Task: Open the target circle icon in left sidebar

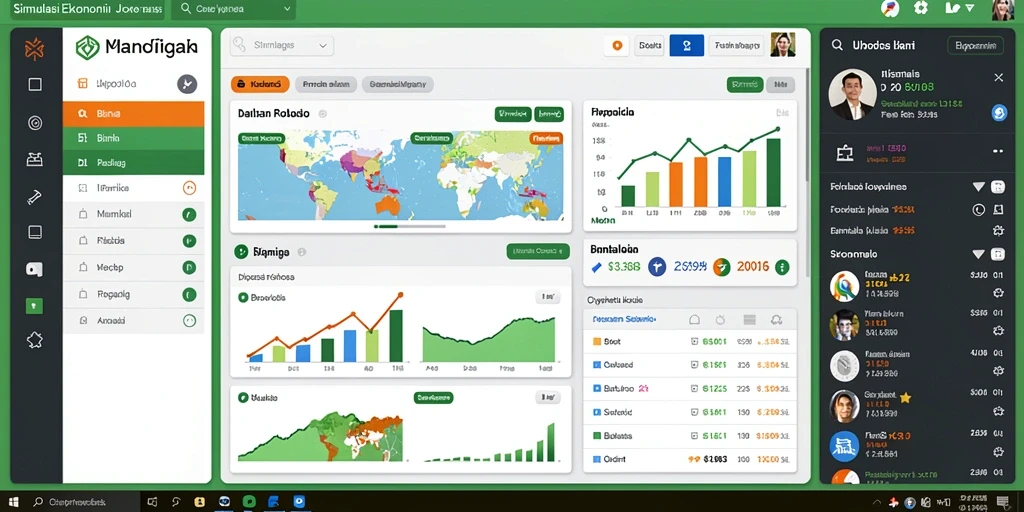Action: click(35, 122)
